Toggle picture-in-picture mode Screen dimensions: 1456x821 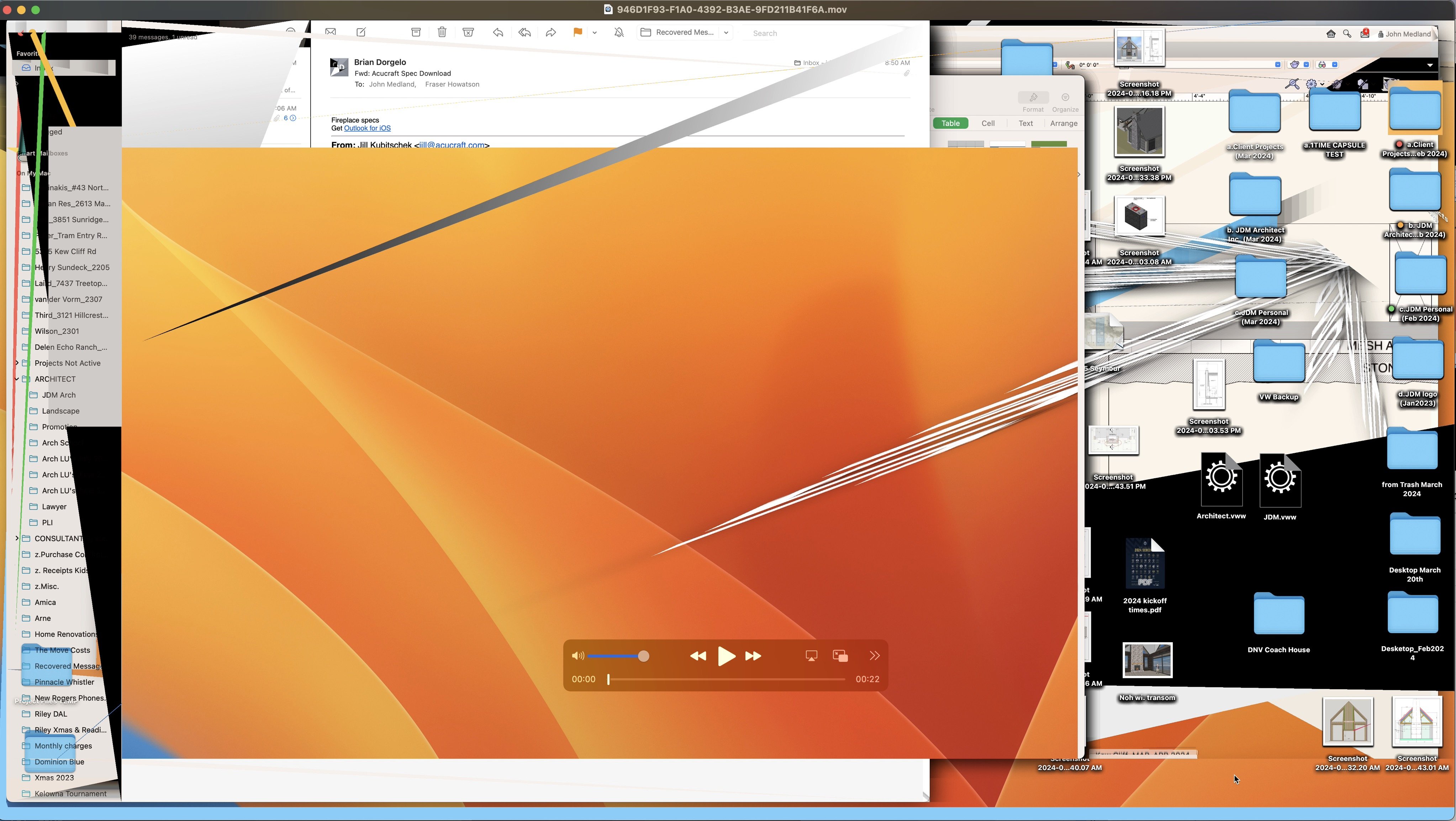click(840, 656)
